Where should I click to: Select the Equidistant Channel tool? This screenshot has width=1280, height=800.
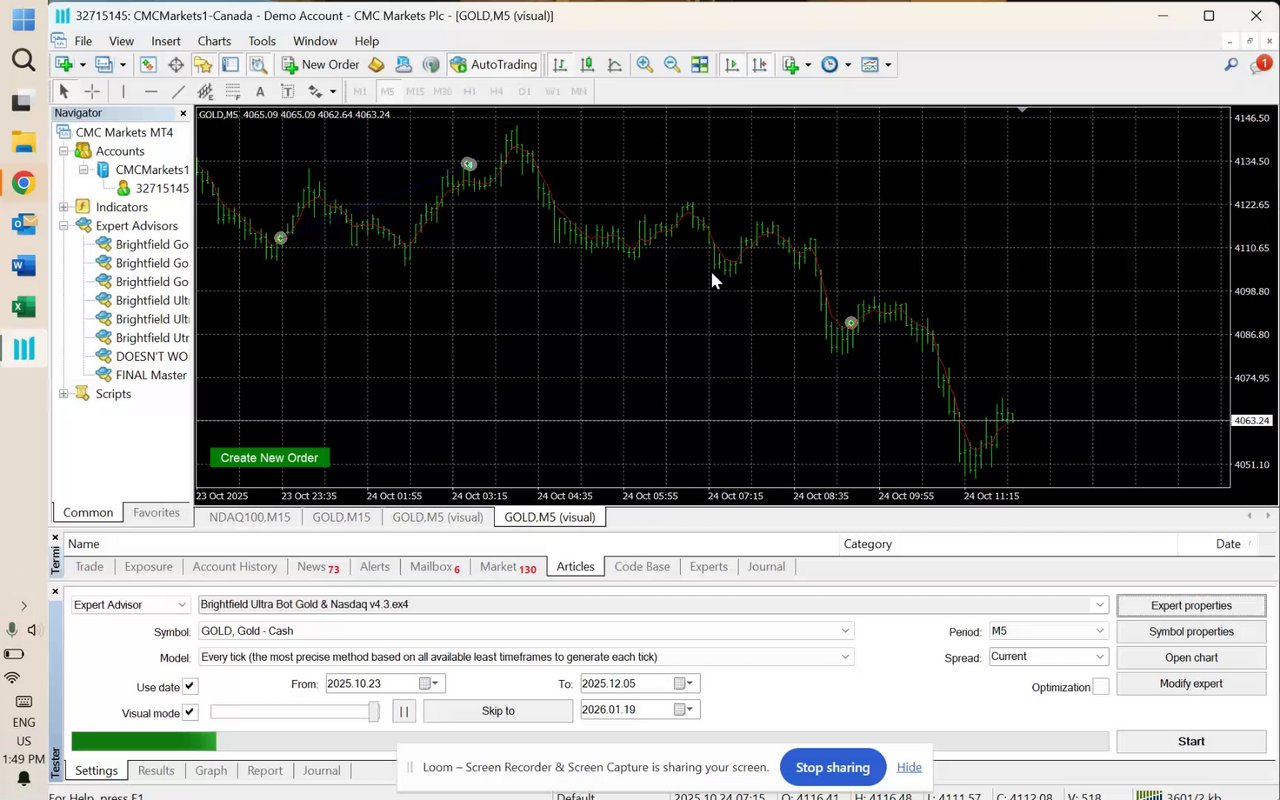205,91
